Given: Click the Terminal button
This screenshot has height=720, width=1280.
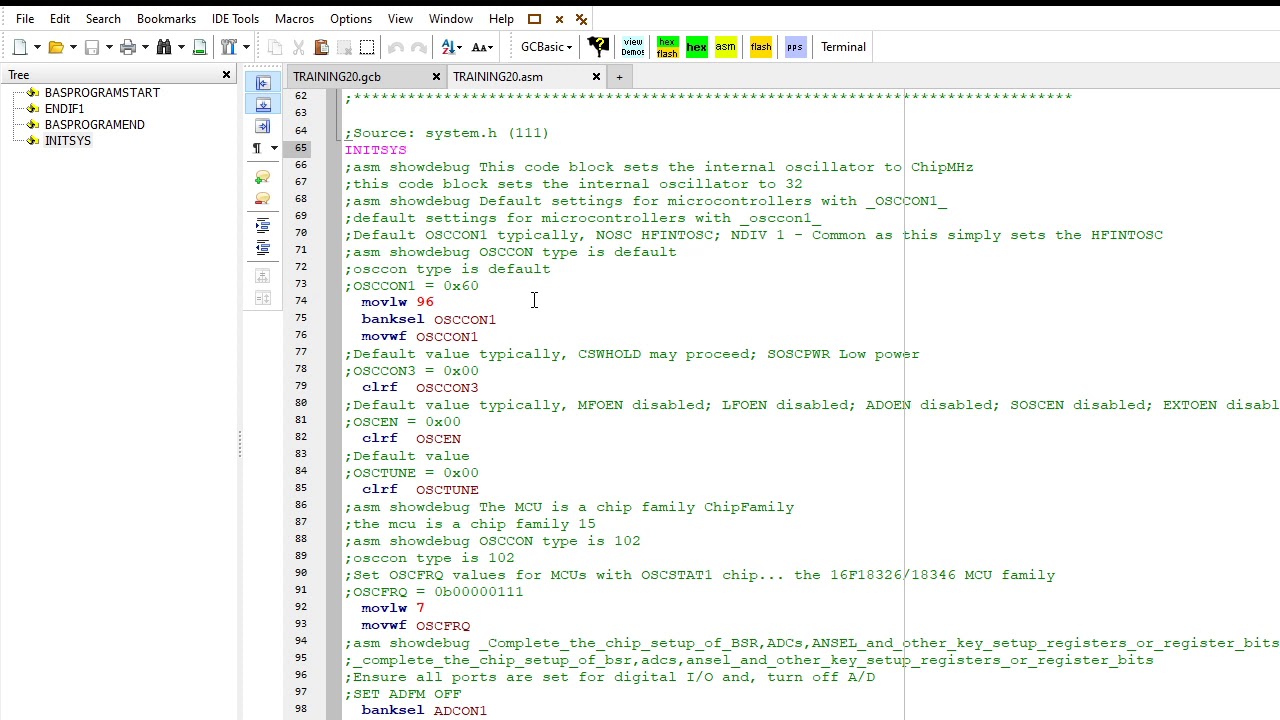Looking at the screenshot, I should click(843, 47).
